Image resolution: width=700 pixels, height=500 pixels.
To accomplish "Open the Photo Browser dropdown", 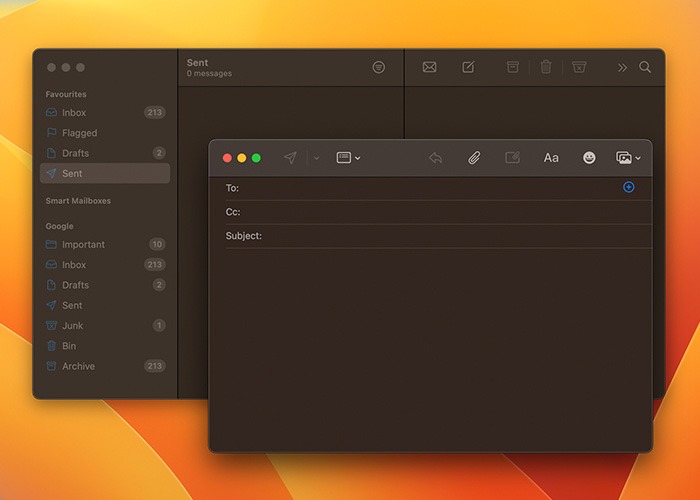I will [x=628, y=158].
